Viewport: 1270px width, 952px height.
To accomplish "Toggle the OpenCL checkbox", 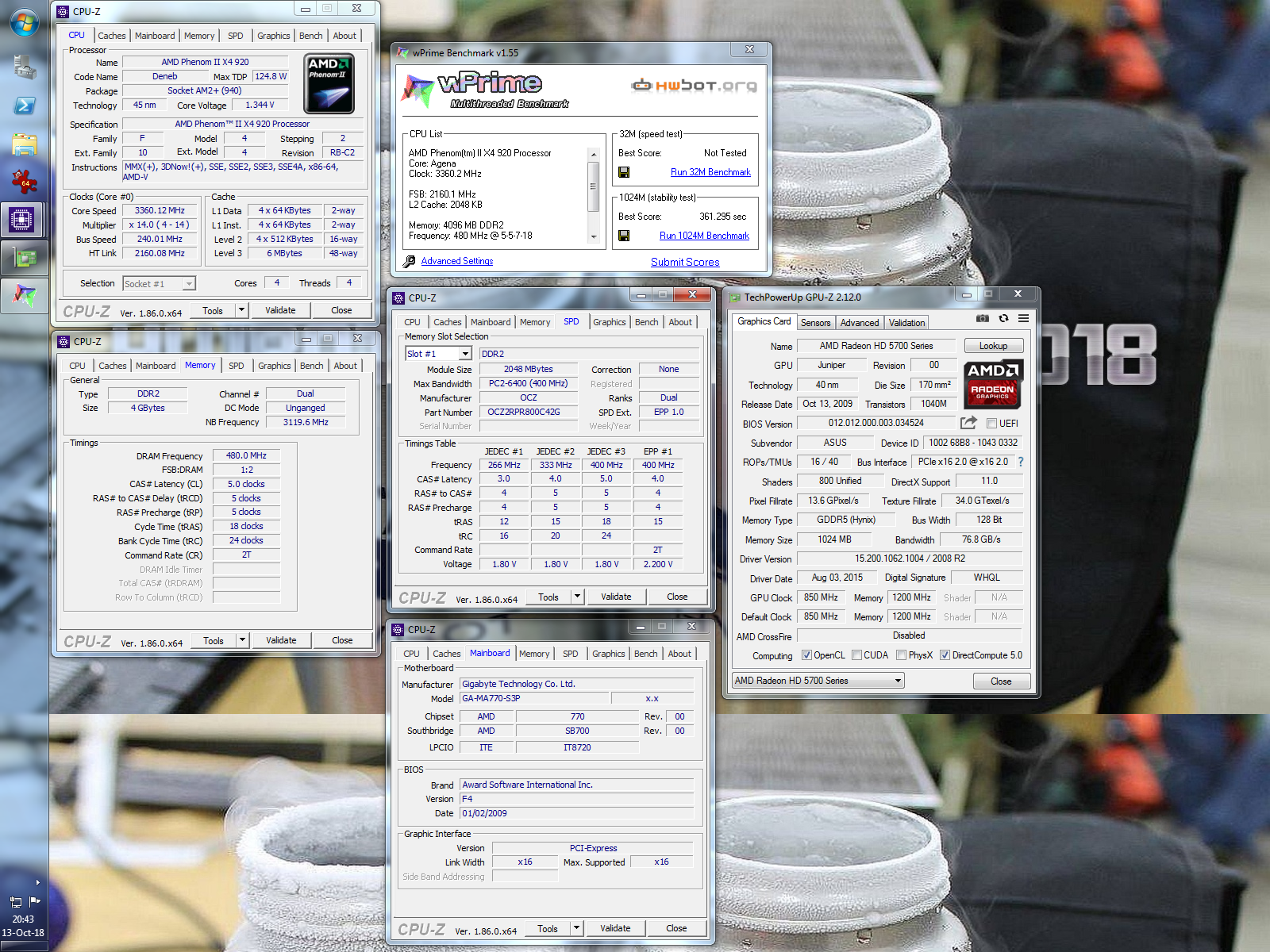I will click(806, 655).
